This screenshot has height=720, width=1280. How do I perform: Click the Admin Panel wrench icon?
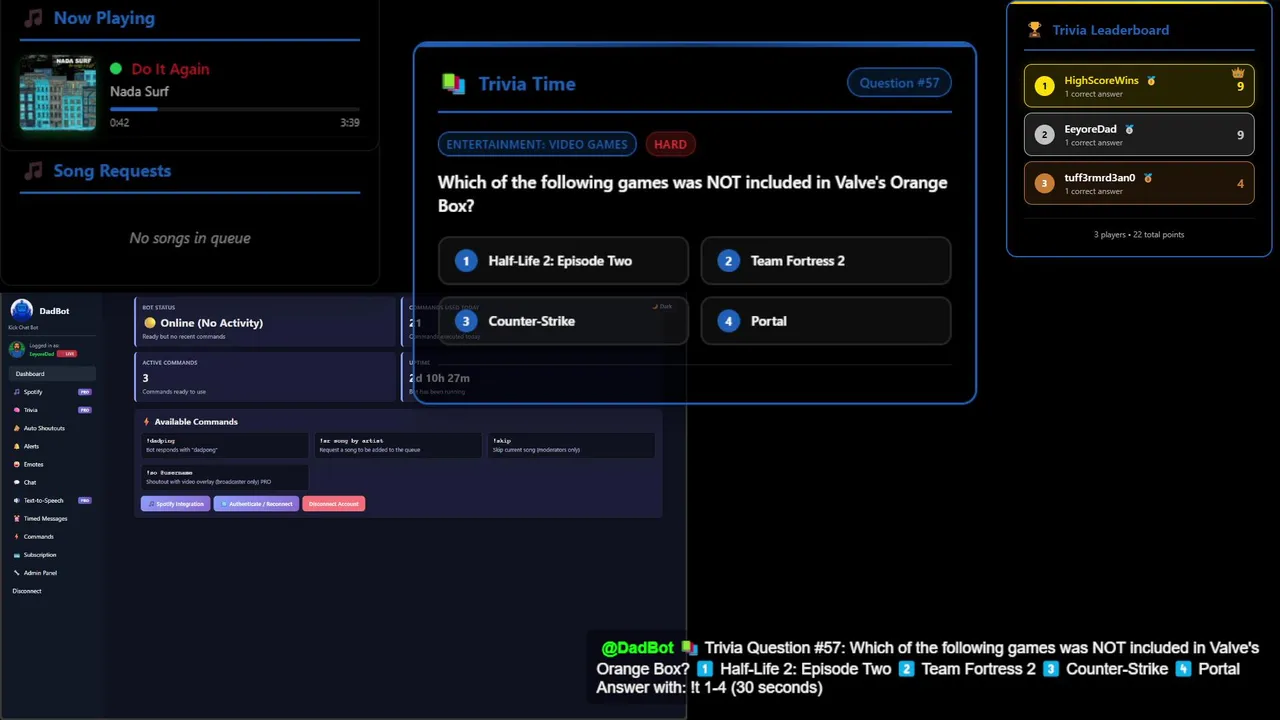coord(16,573)
